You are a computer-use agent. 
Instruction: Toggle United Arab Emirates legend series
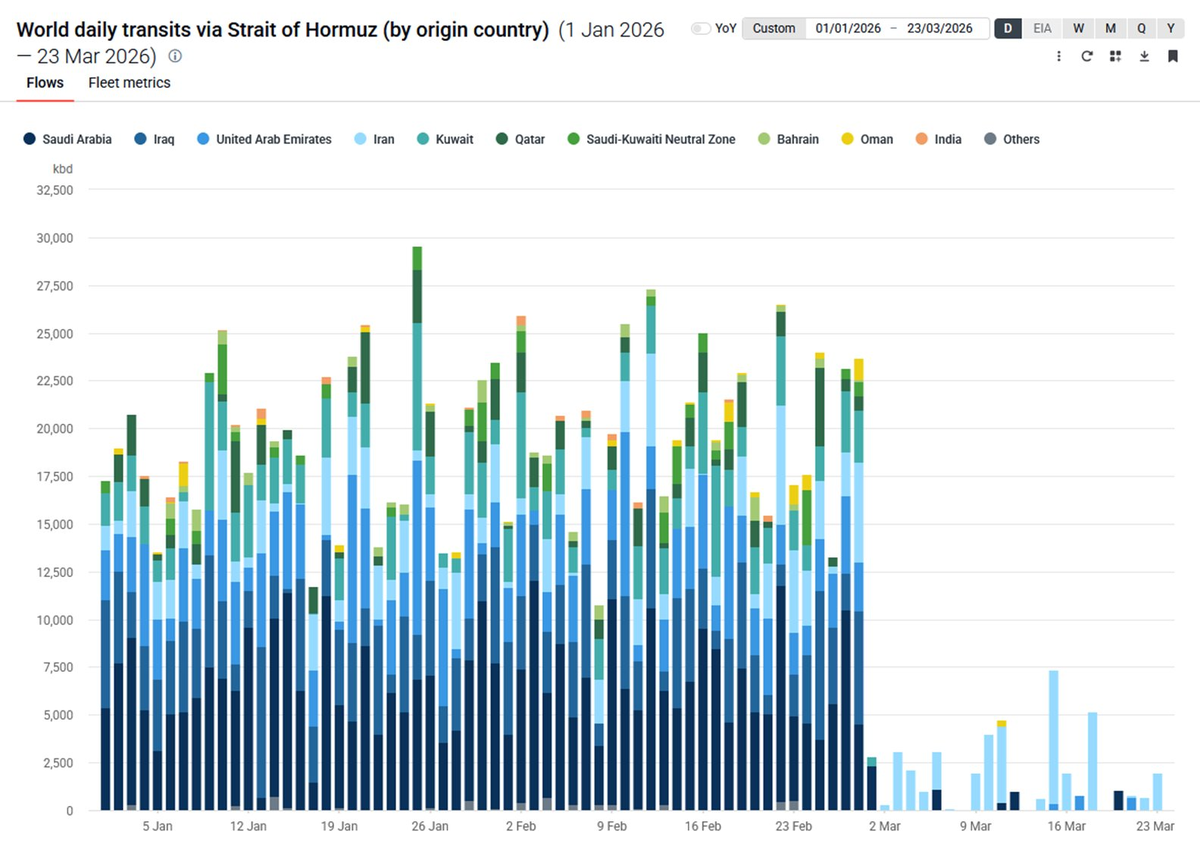(264, 139)
